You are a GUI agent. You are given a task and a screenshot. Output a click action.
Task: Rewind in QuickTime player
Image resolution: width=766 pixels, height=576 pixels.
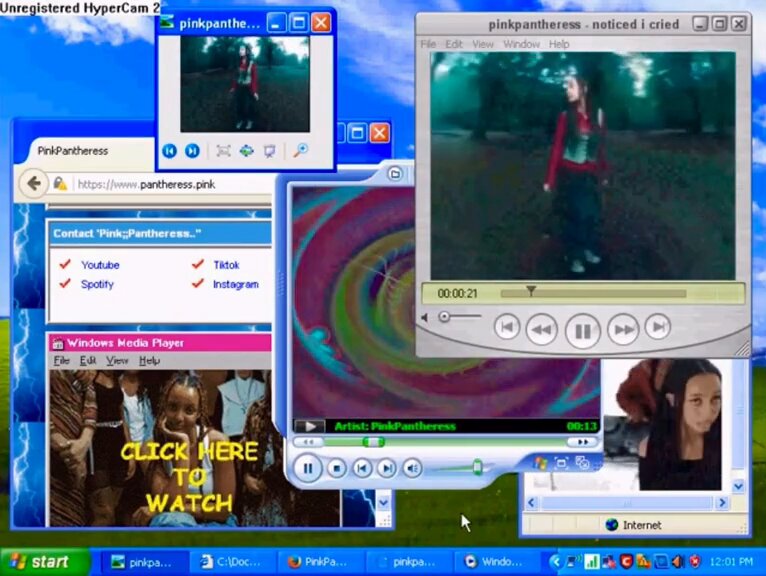pos(541,329)
